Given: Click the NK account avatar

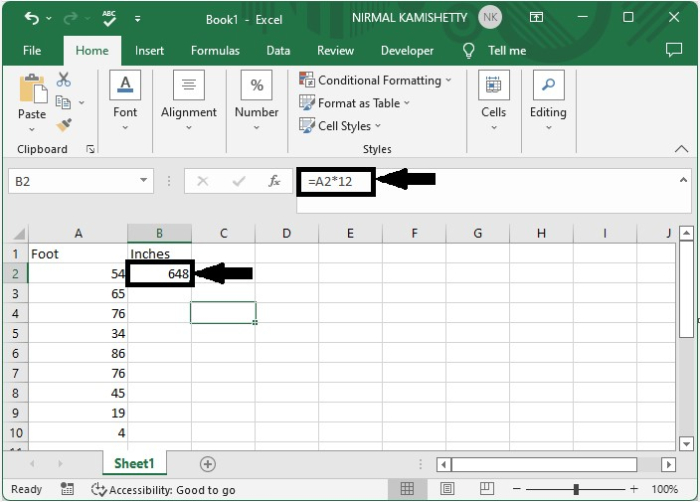Looking at the screenshot, I should tap(490, 17).
